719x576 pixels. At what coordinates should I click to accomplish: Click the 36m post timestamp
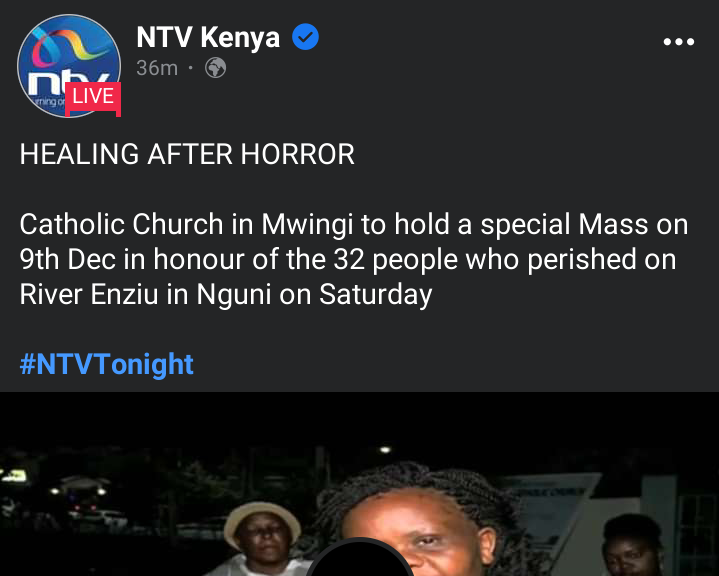157,68
